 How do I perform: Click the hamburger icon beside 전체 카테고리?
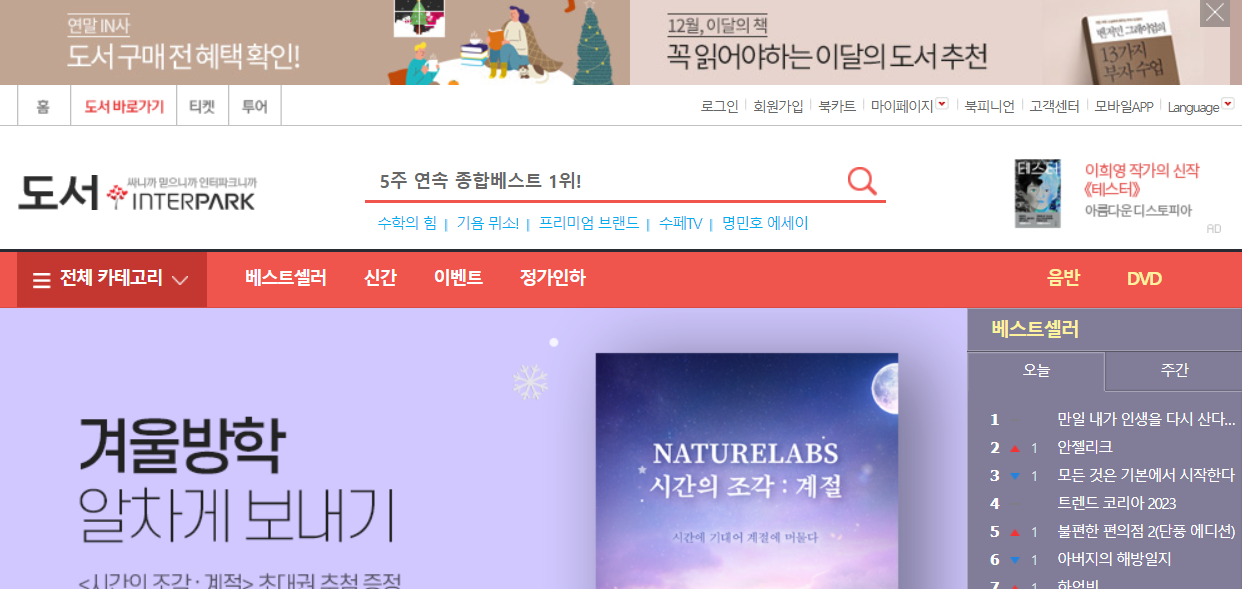41,280
